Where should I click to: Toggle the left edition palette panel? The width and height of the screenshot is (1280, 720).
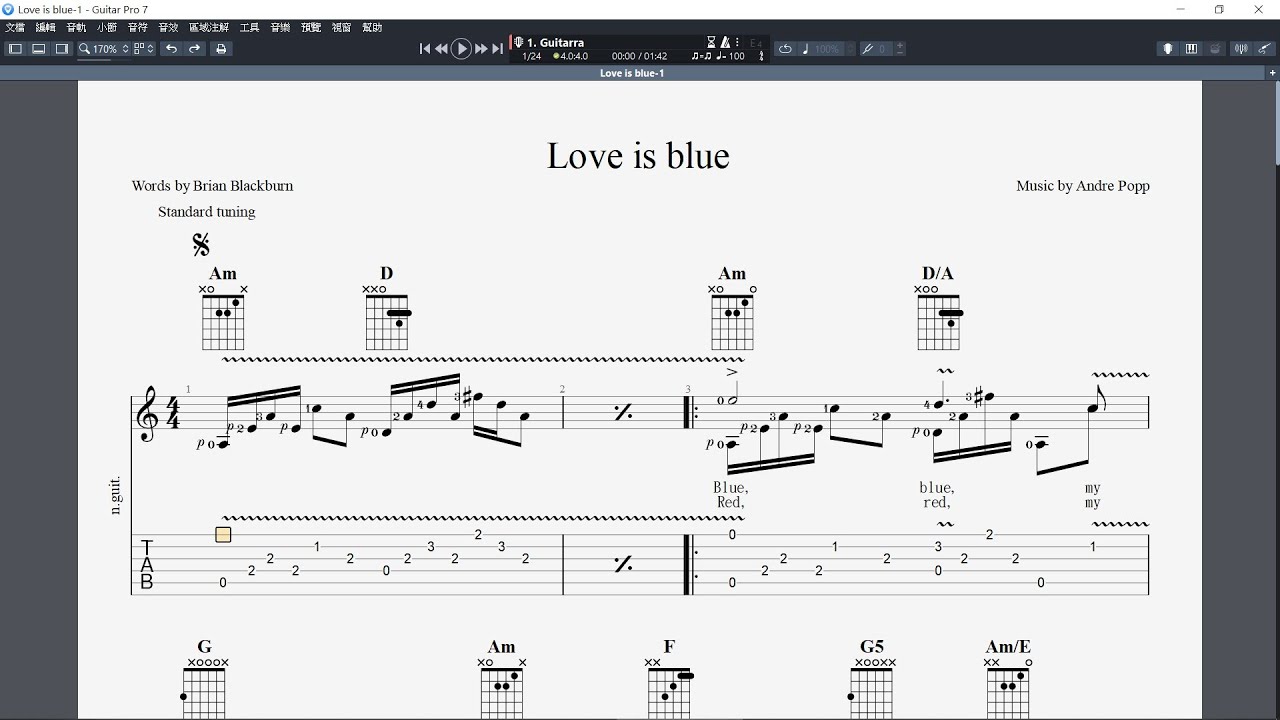point(15,49)
